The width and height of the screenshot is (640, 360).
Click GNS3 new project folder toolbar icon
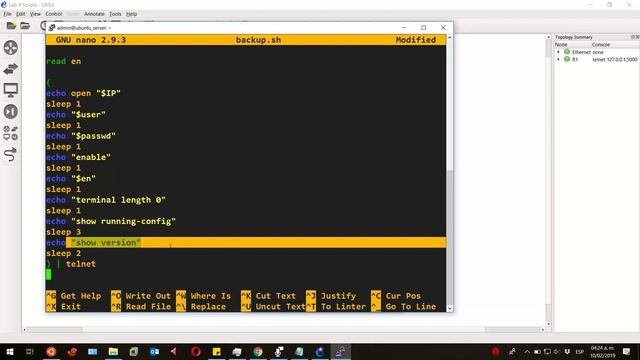click(11, 26)
